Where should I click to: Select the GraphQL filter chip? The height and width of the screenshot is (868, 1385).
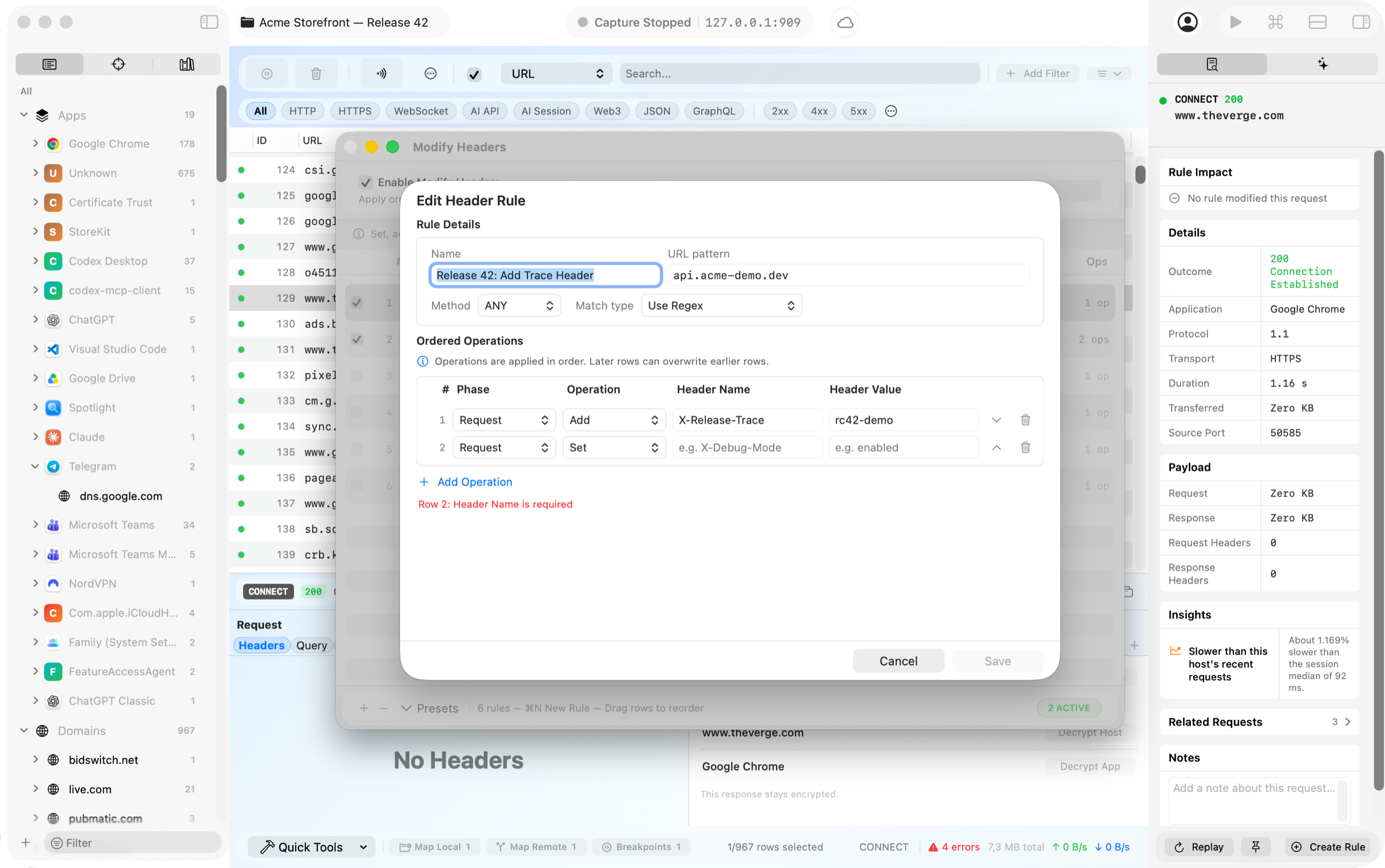coord(714,111)
